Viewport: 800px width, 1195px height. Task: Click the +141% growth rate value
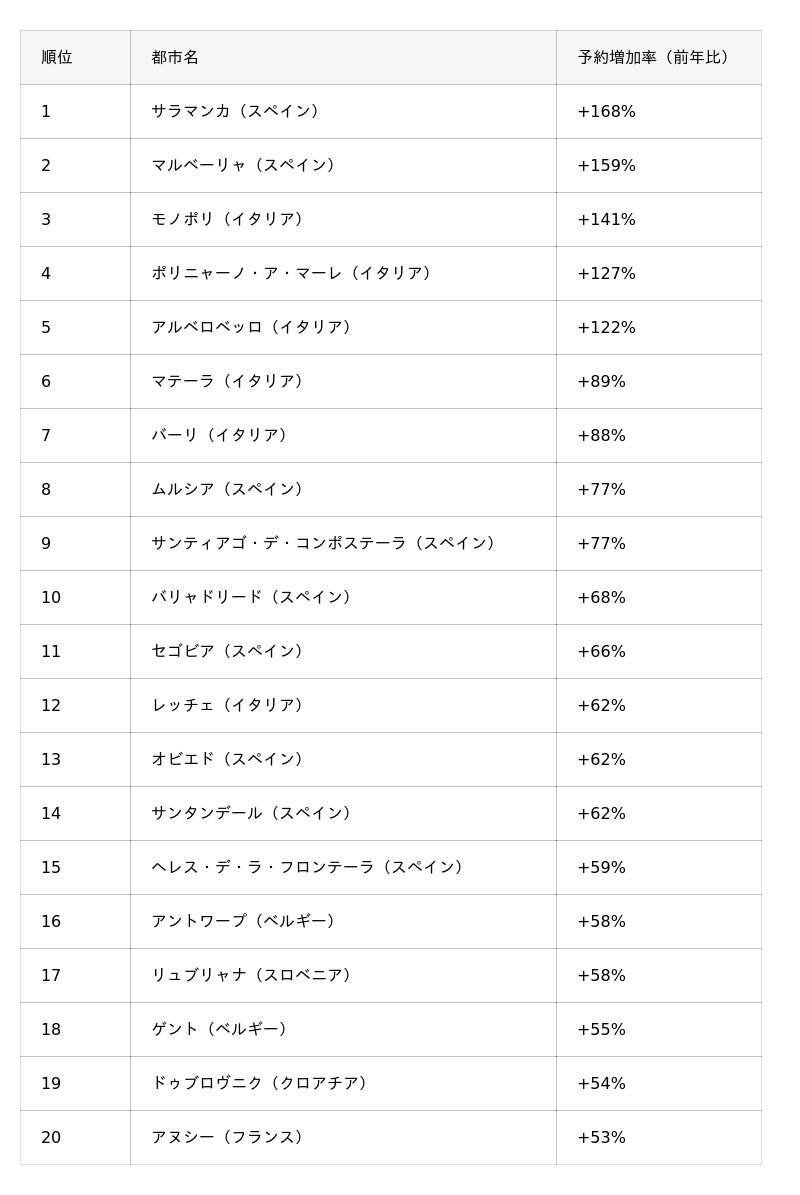click(x=606, y=220)
